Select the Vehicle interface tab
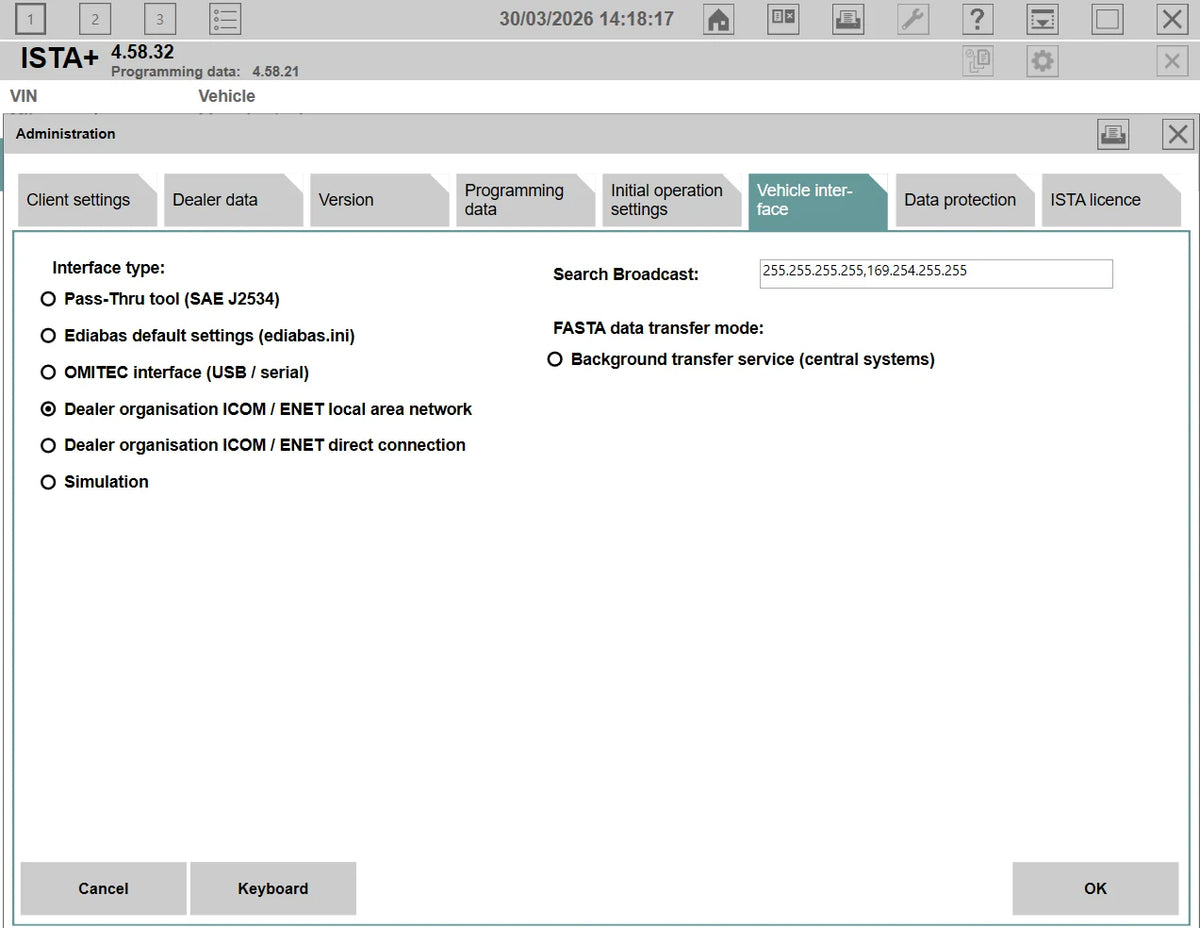The height and width of the screenshot is (928, 1200). point(816,200)
